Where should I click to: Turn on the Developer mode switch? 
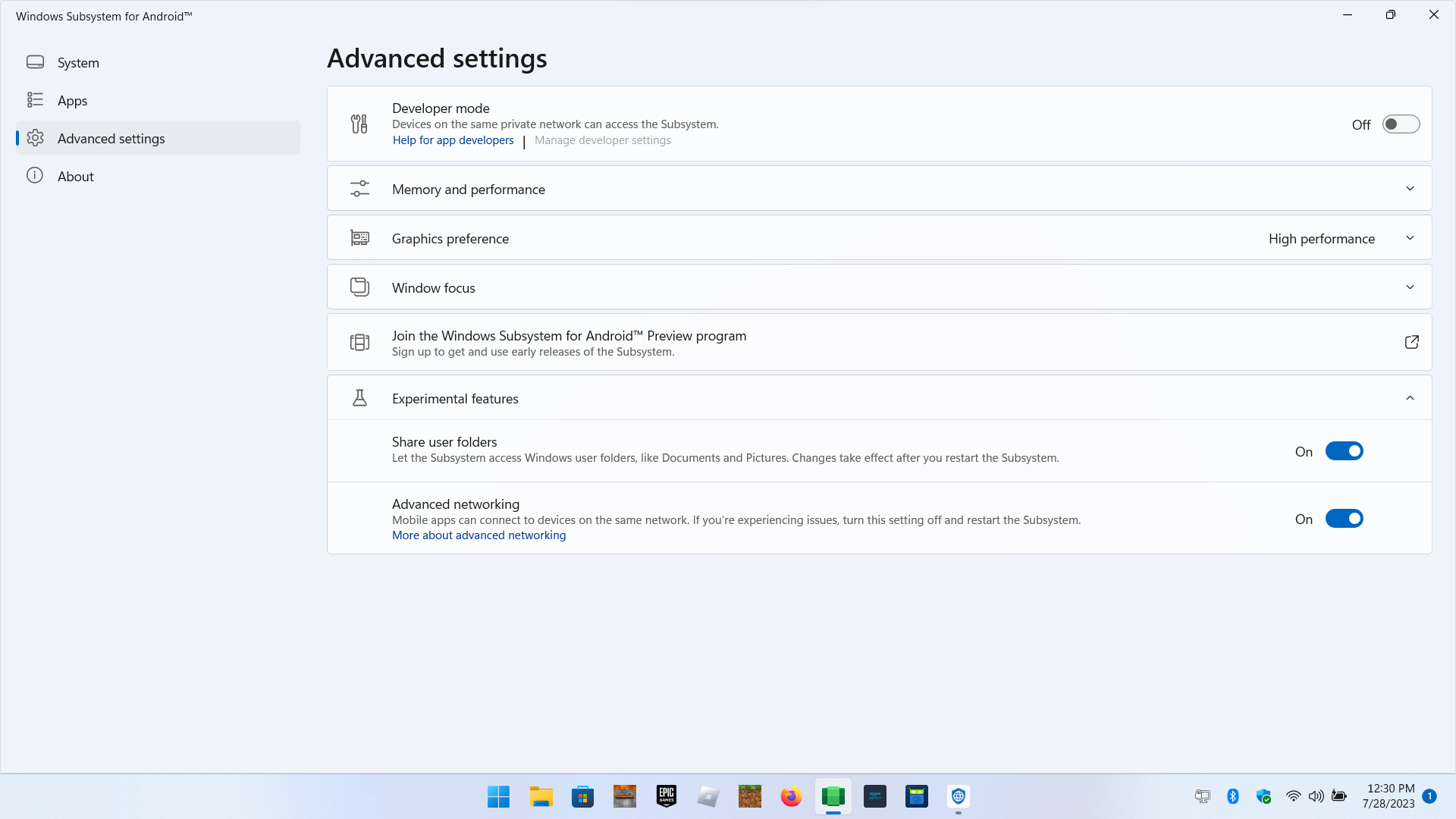(x=1401, y=124)
